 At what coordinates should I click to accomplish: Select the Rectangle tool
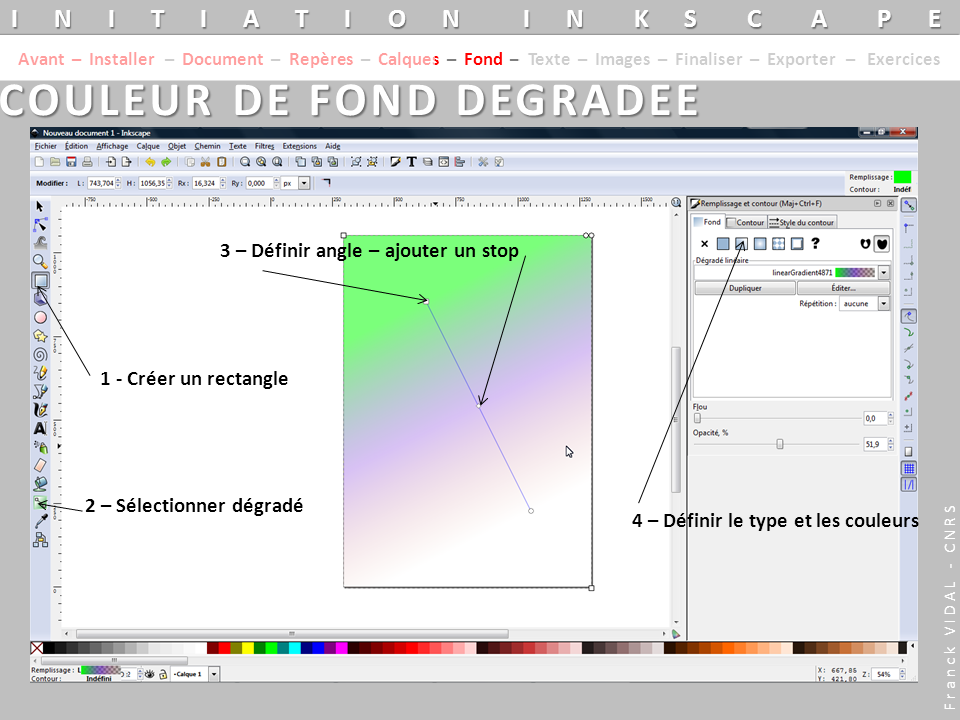[x=40, y=280]
